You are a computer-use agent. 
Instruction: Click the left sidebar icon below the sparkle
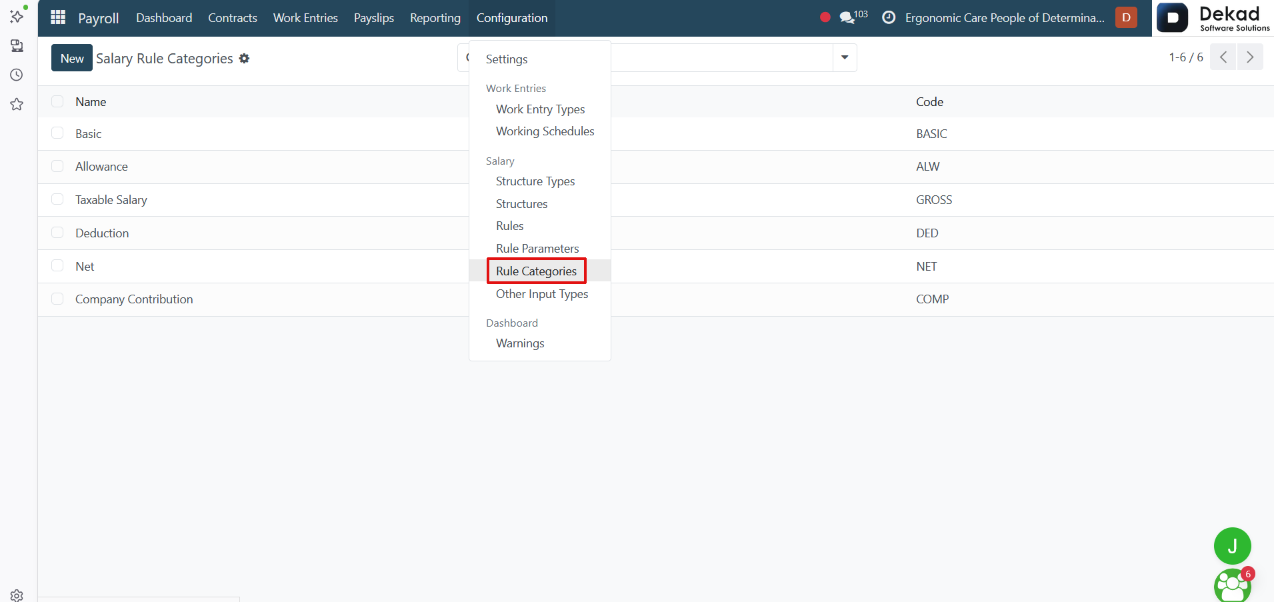click(x=17, y=46)
